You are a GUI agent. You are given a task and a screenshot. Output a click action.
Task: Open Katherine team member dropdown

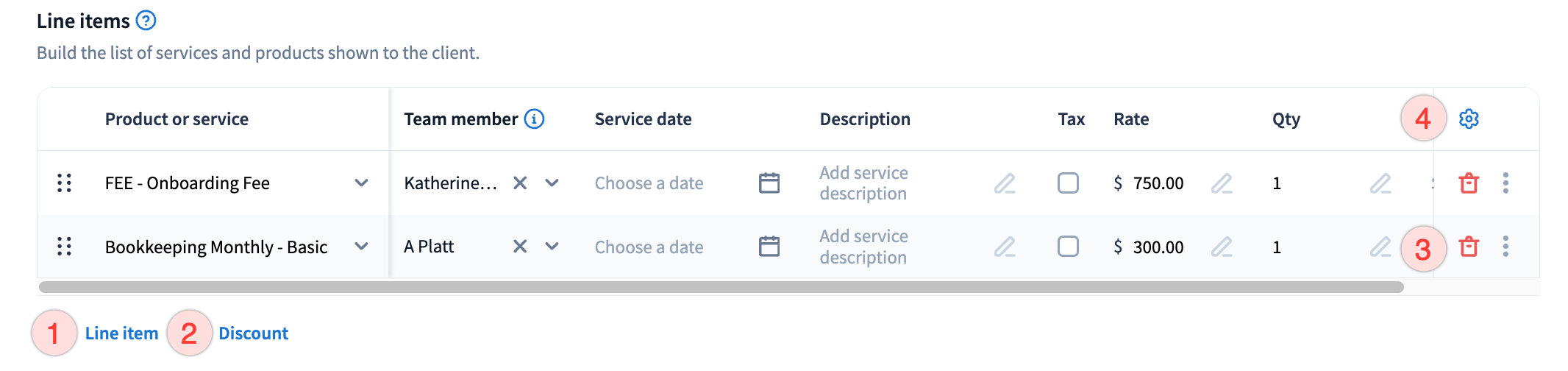[x=552, y=183]
